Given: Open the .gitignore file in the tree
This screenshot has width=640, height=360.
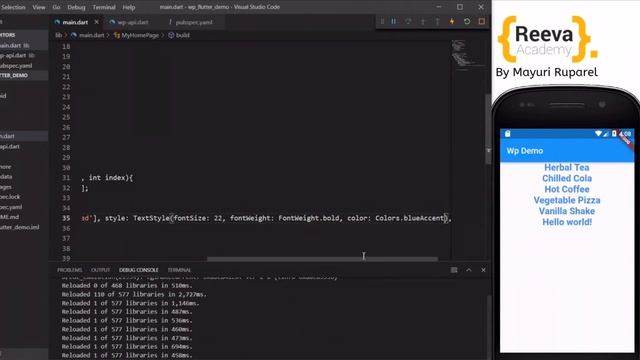Looking at the screenshot, I should (24, 167).
